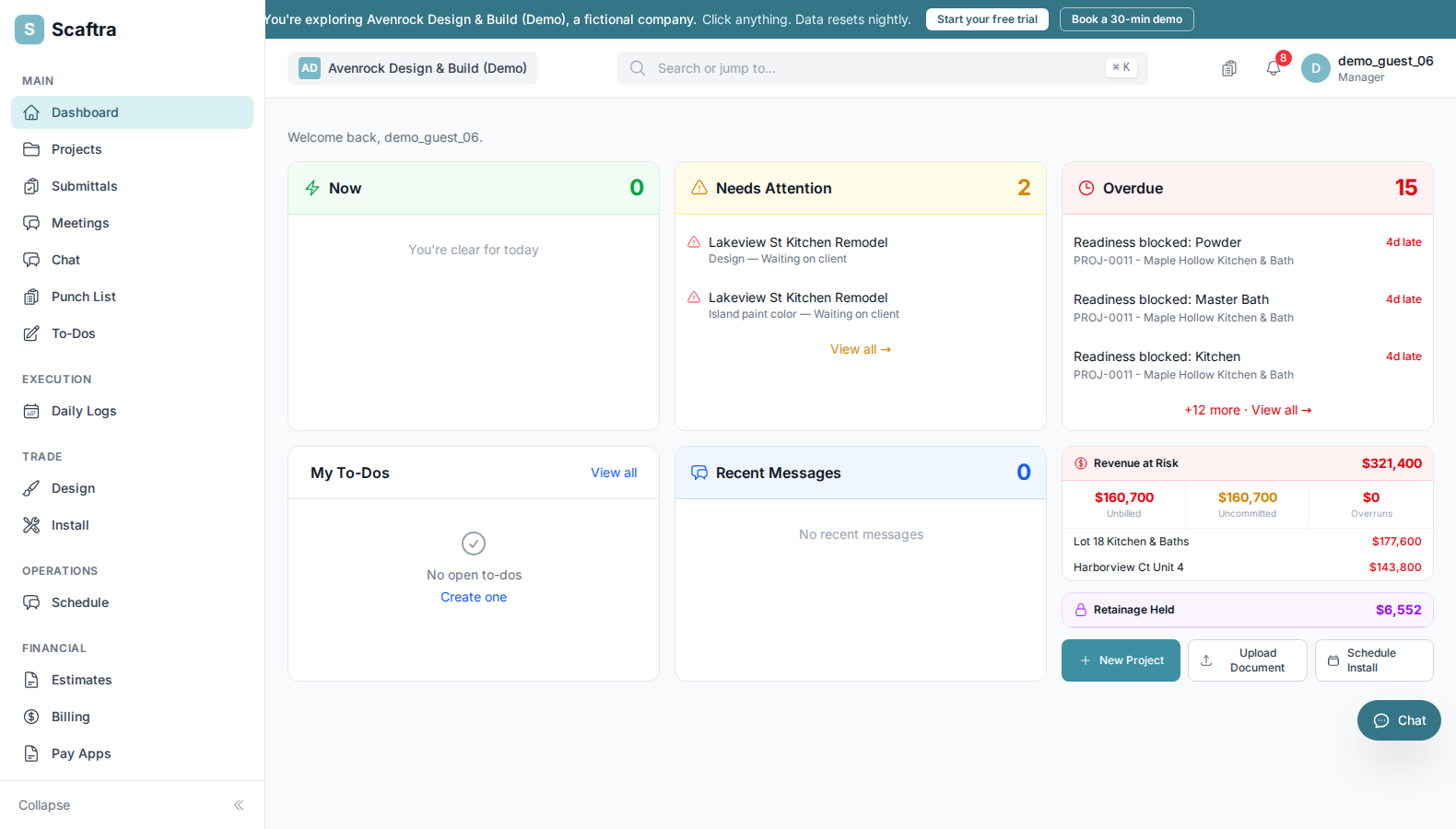Click the Projects folder icon

point(31,149)
